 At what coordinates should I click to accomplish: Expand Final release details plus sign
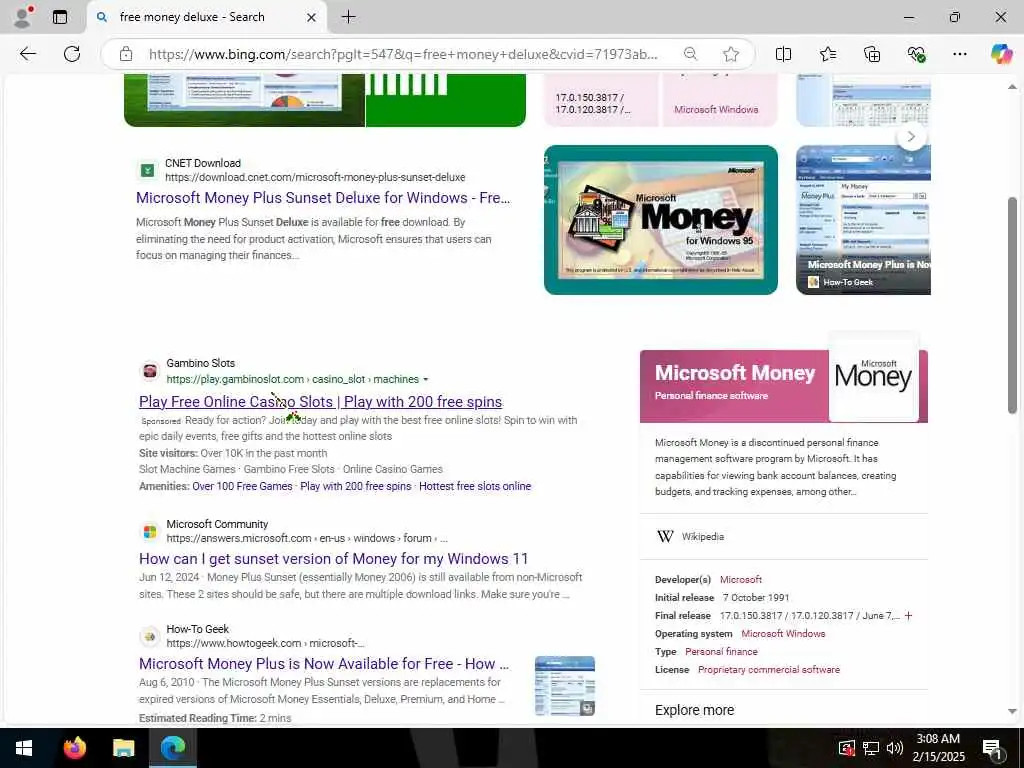(908, 616)
